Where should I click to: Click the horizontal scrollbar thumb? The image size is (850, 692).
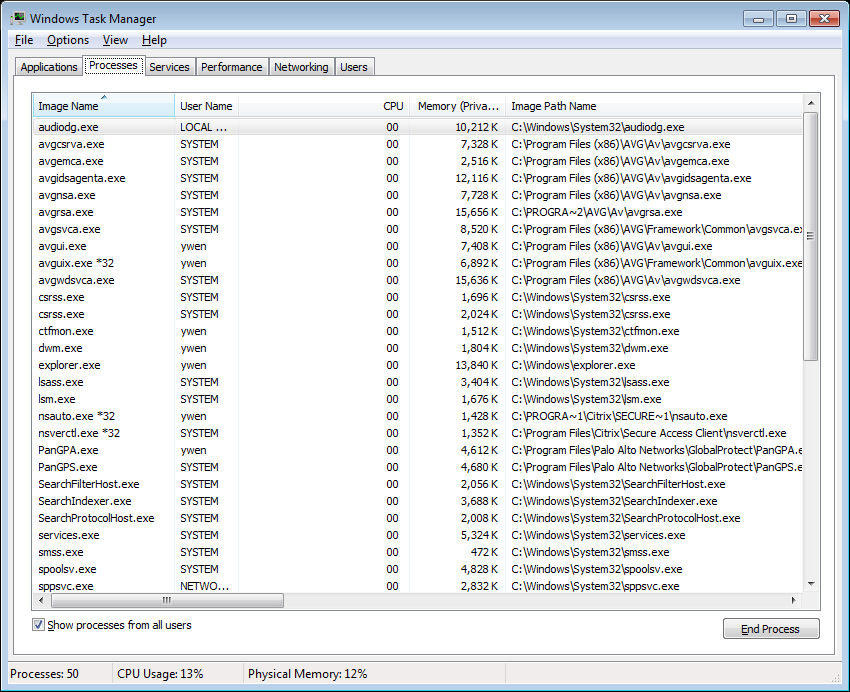pos(167,600)
